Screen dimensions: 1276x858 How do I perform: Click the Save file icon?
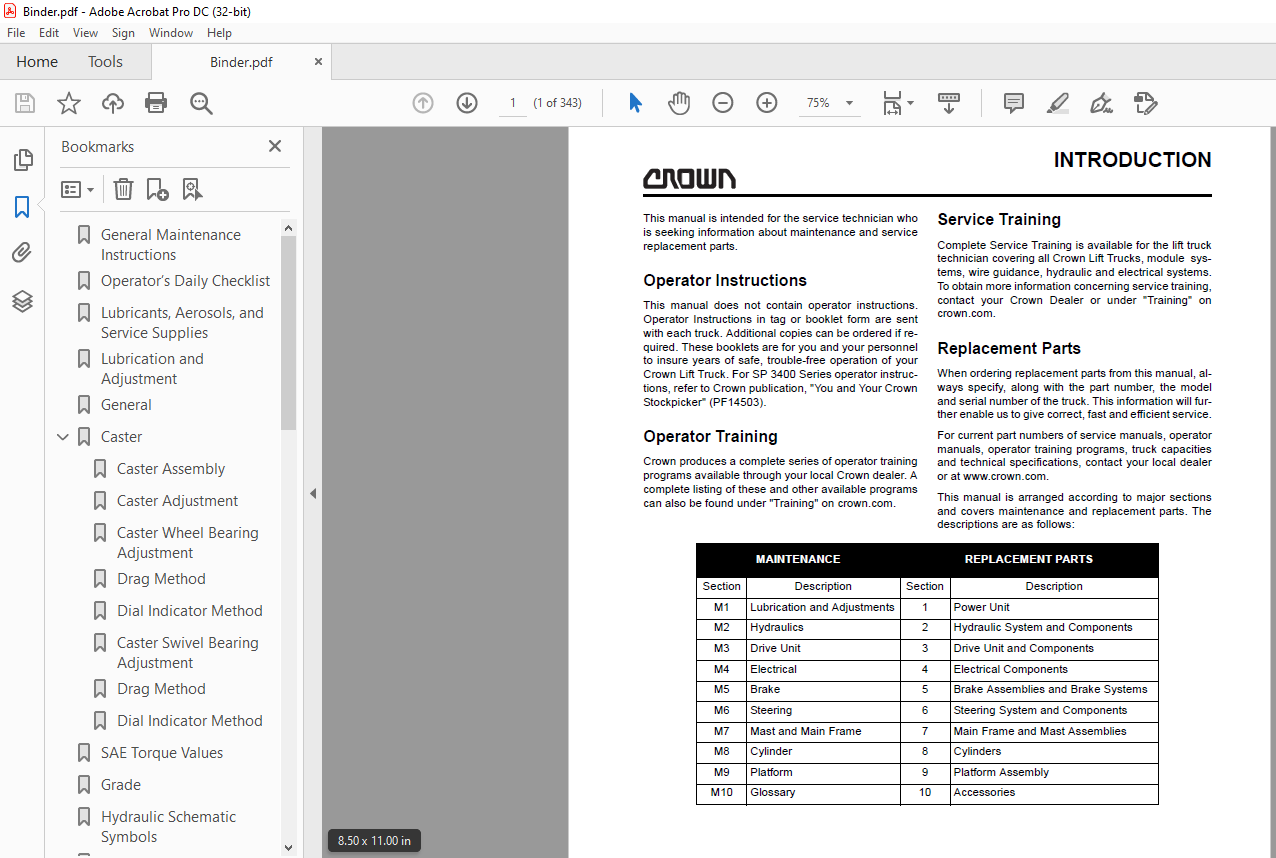[x=25, y=103]
